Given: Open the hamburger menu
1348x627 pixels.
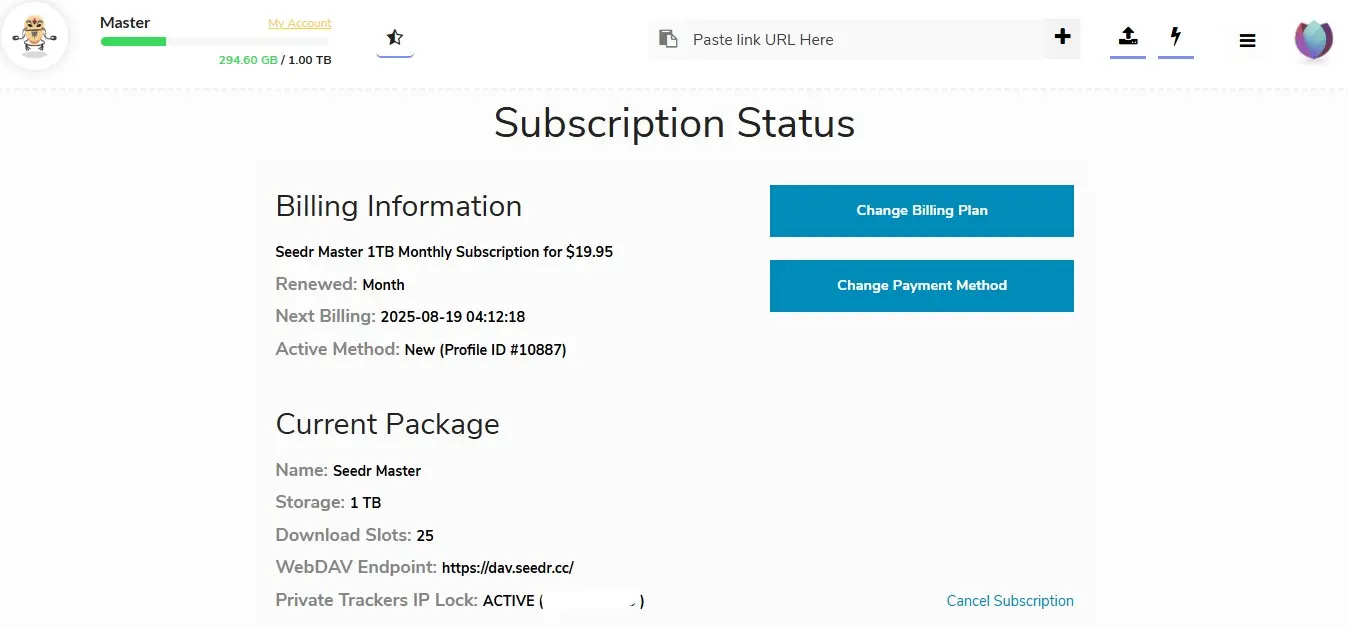Looking at the screenshot, I should [x=1247, y=41].
